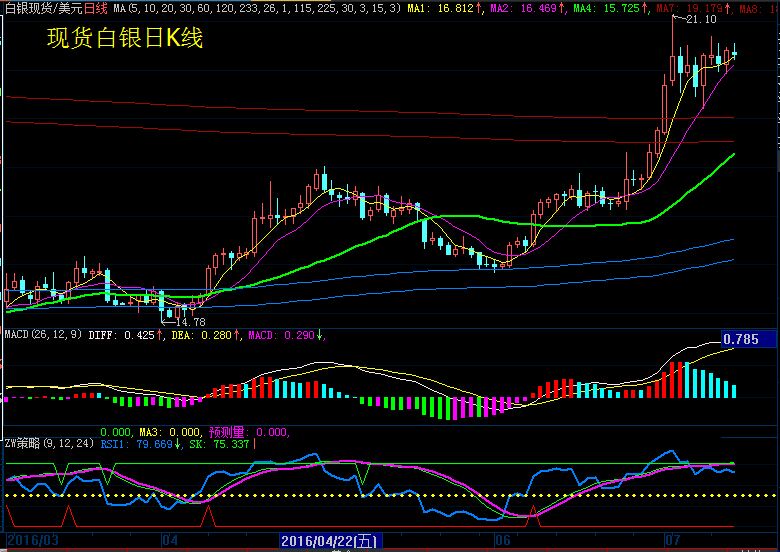Click the SK 75.337 value label
The image size is (780, 552).
click(x=220, y=444)
